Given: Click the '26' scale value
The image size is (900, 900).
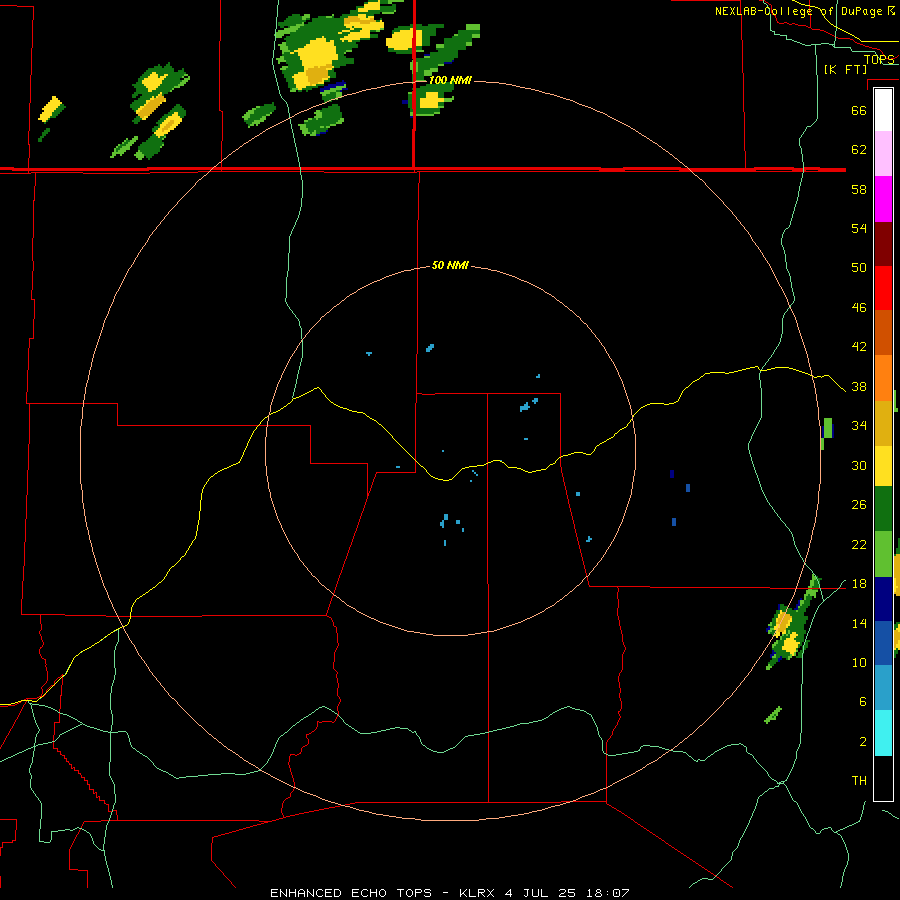Looking at the screenshot, I should point(859,505).
